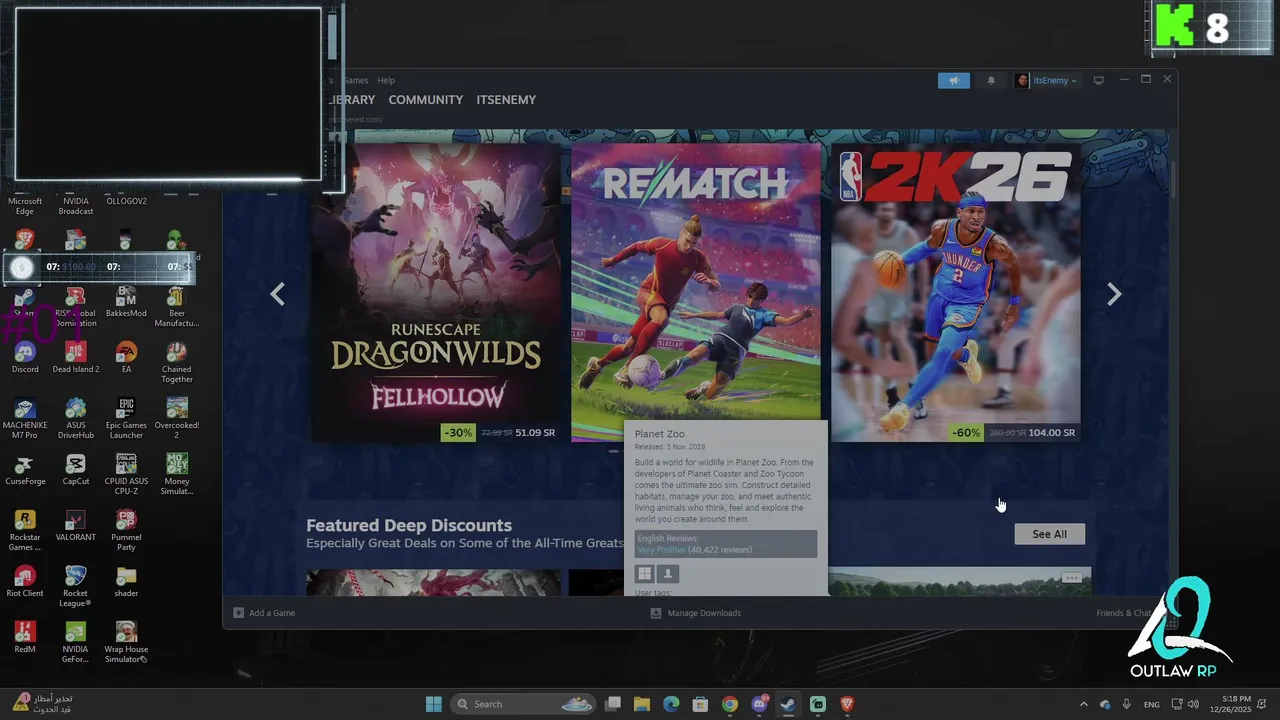1280x720 pixels.
Task: Open Steam's Games menu
Action: pos(355,81)
